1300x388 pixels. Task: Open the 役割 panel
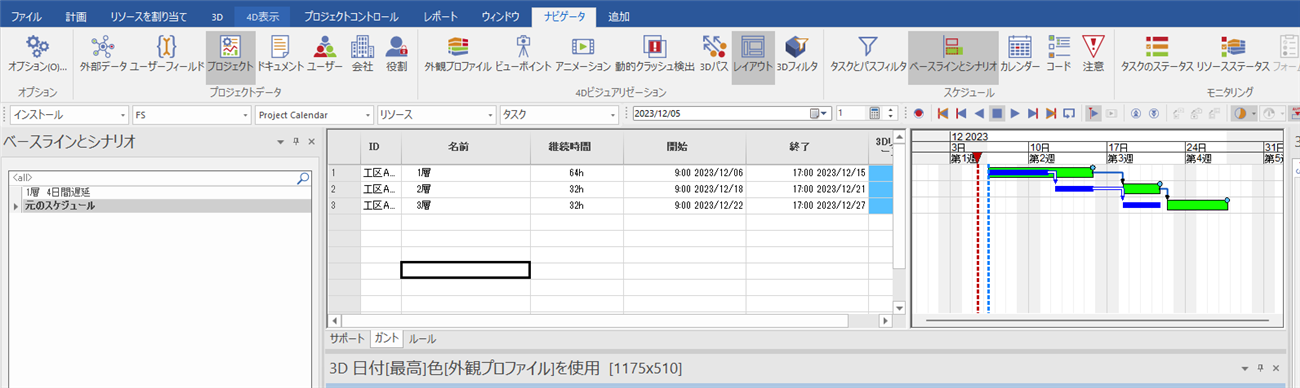pos(396,53)
